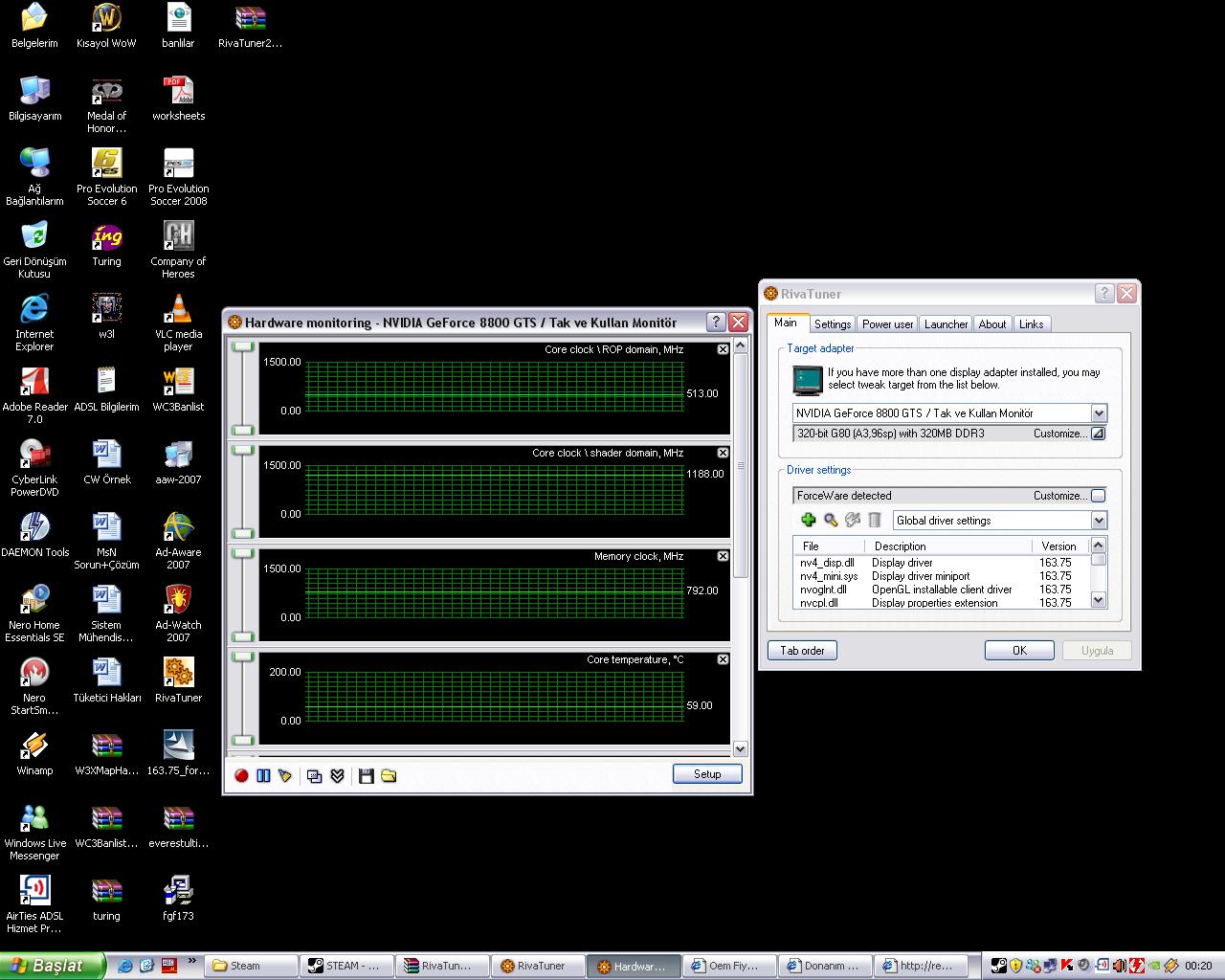Switch to the Links tab

[1032, 324]
